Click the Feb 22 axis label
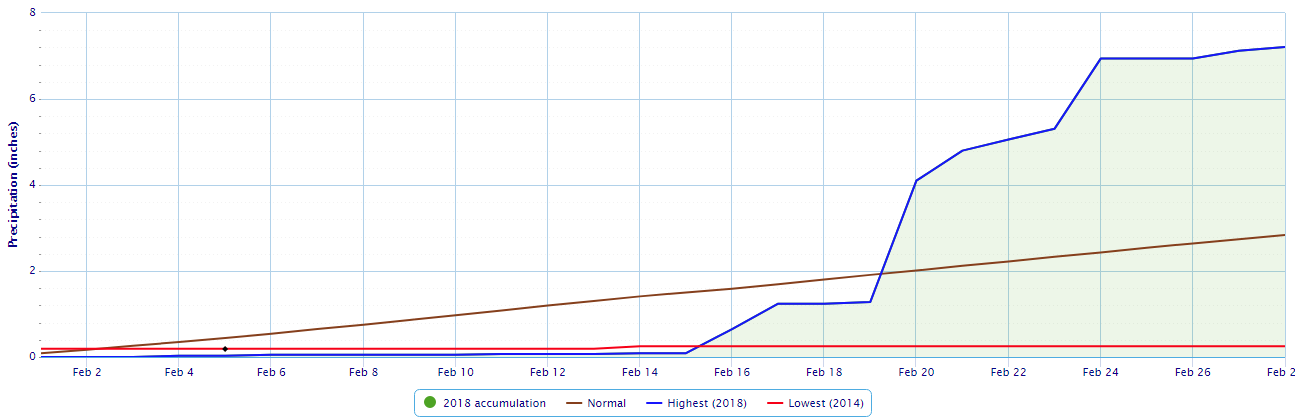1301x420 pixels. click(x=1008, y=372)
